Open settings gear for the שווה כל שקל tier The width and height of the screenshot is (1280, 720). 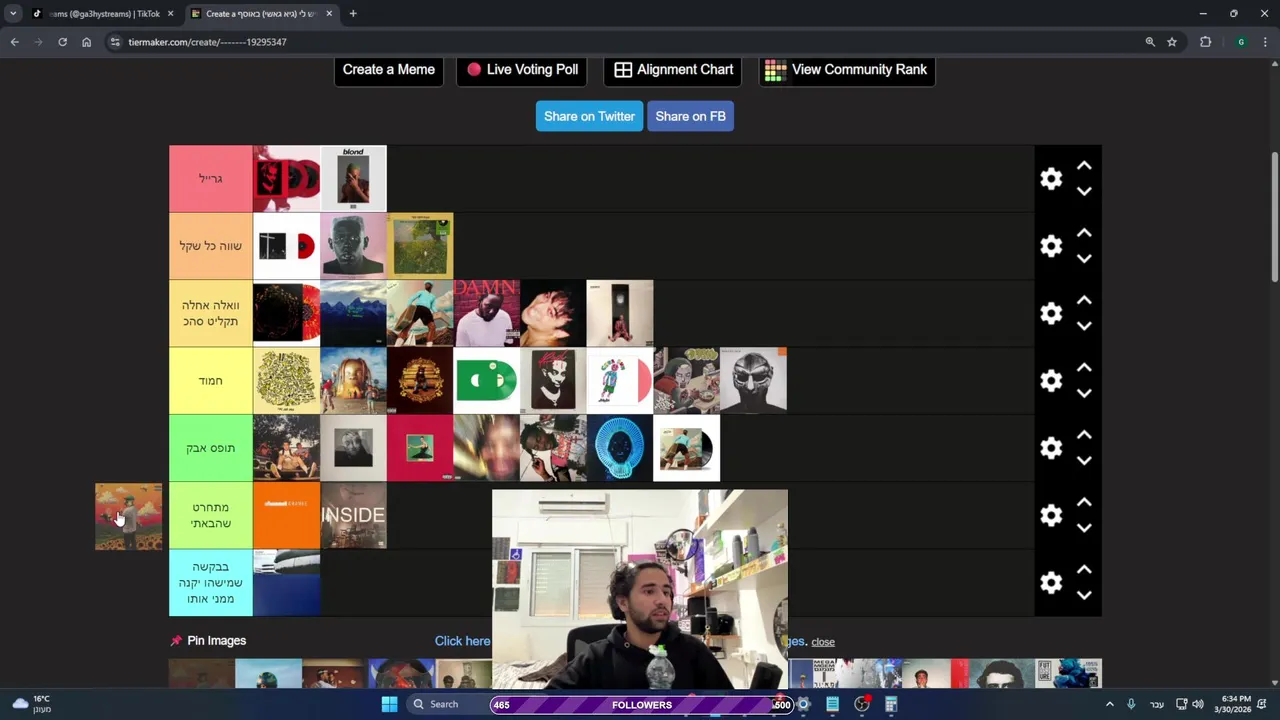pos(1051,246)
